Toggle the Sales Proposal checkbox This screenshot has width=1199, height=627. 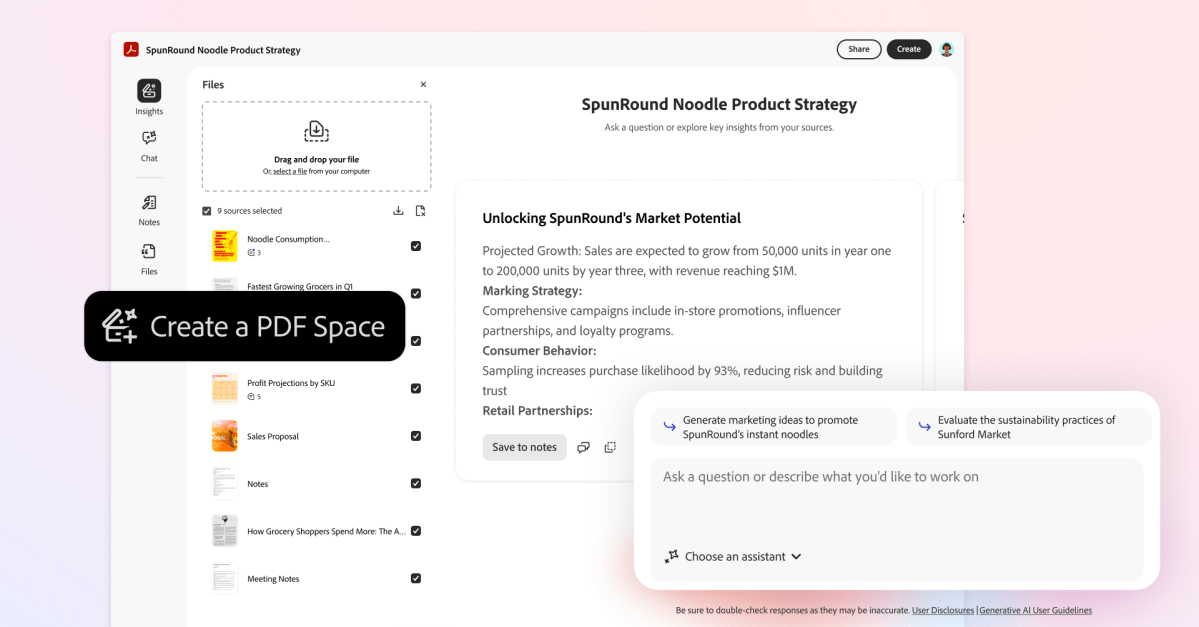416,436
